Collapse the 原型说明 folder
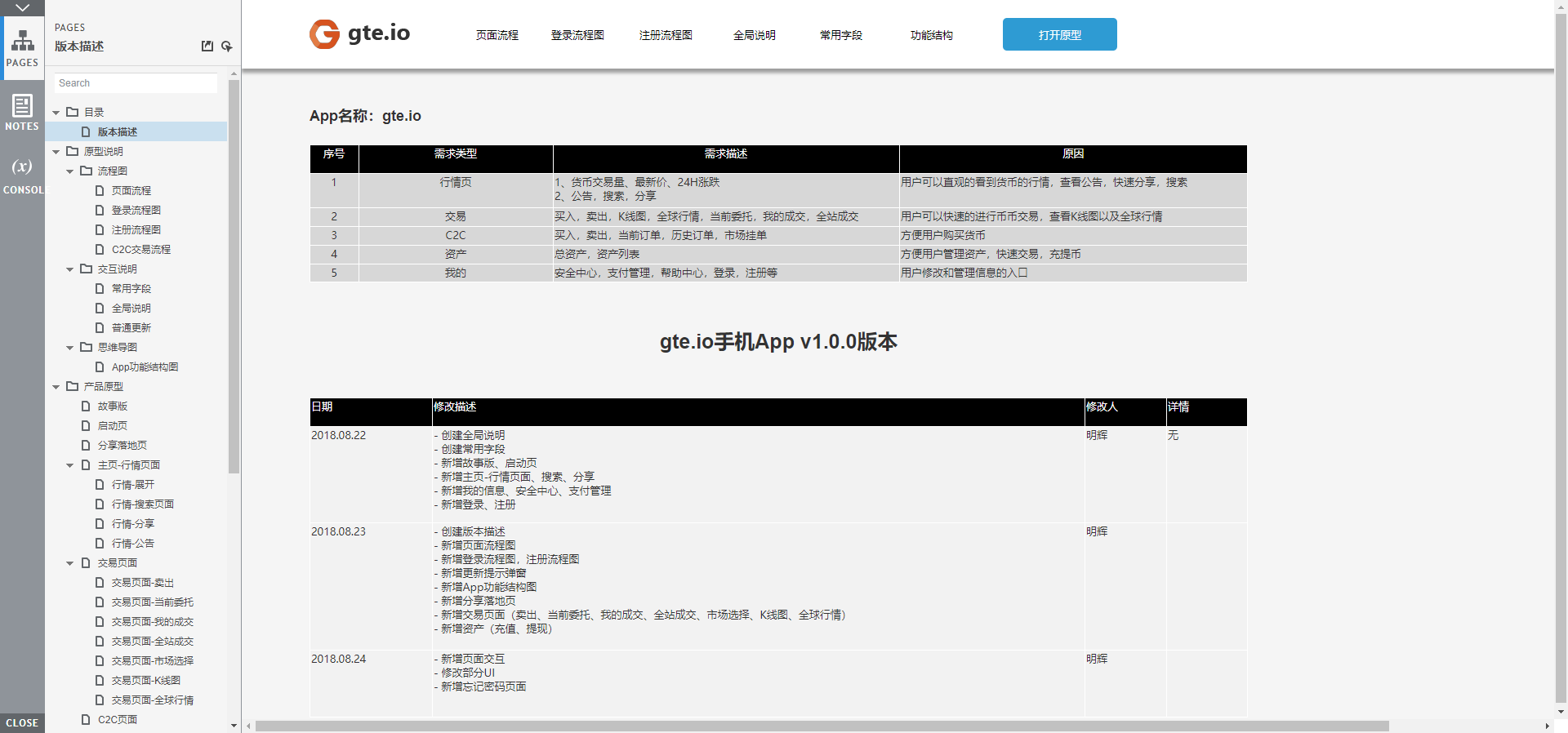The height and width of the screenshot is (733, 1568). (x=56, y=152)
